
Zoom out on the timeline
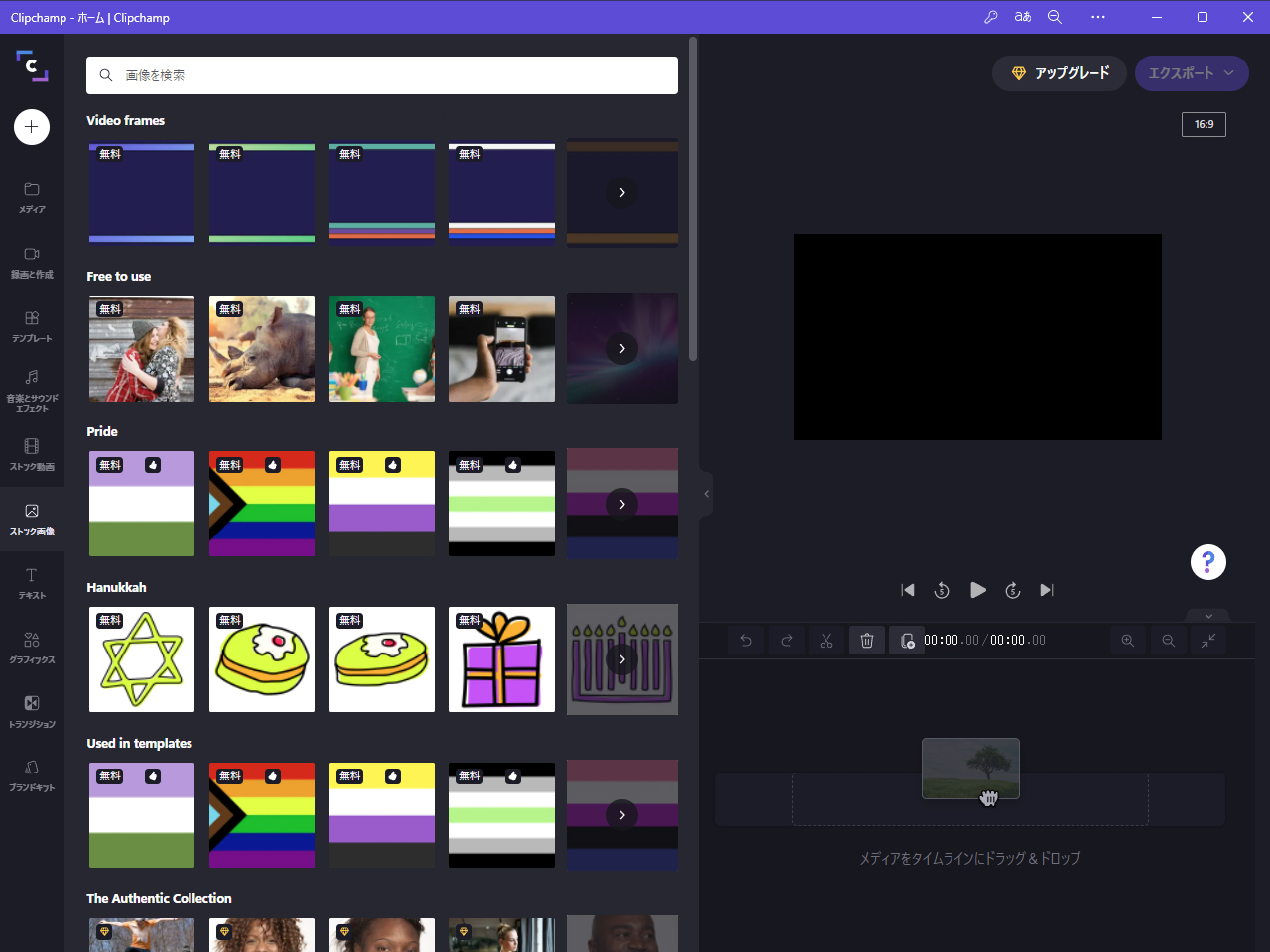click(x=1169, y=641)
